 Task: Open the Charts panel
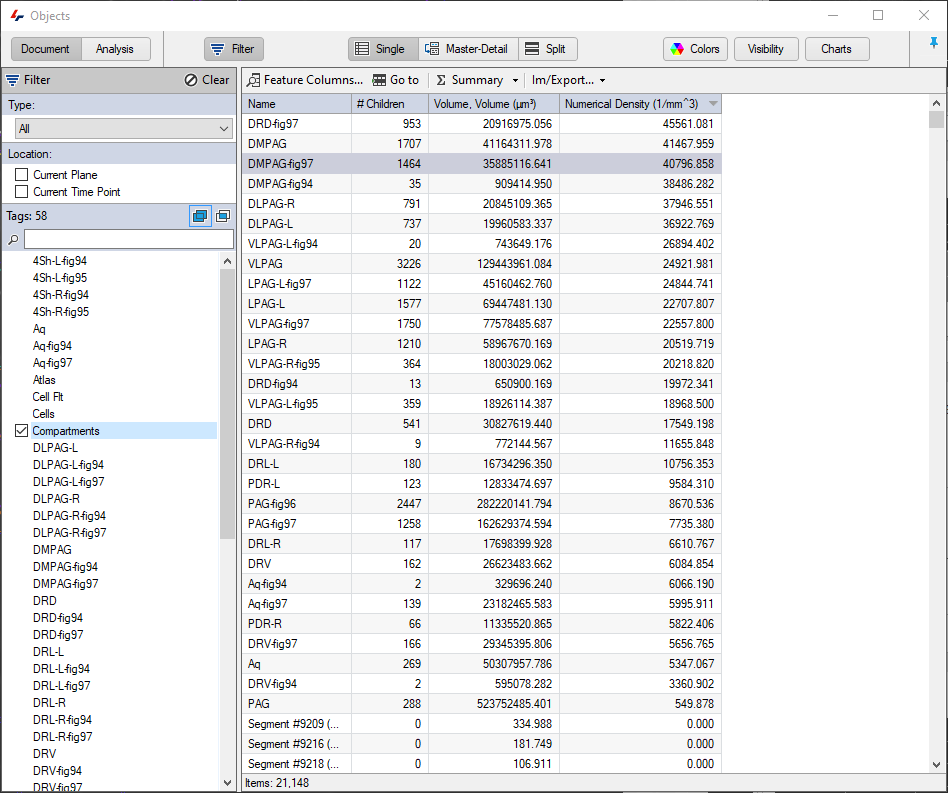tap(838, 48)
